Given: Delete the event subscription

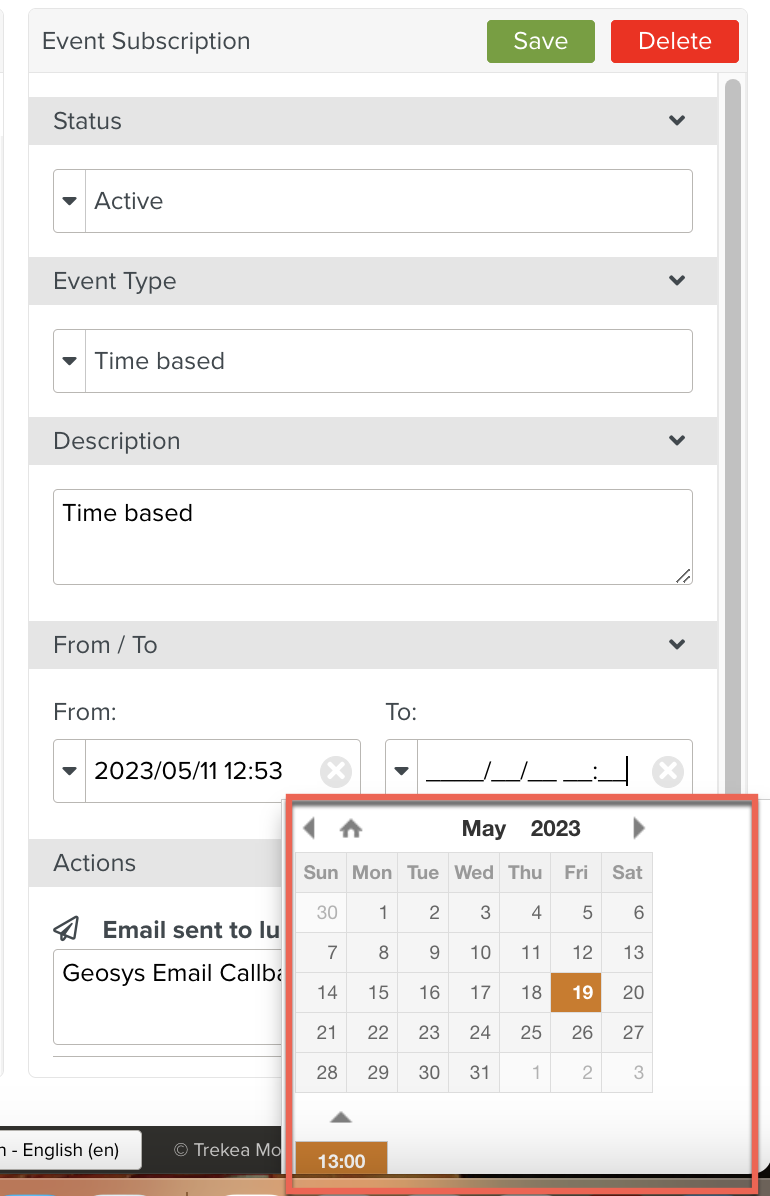Looking at the screenshot, I should tap(674, 41).
